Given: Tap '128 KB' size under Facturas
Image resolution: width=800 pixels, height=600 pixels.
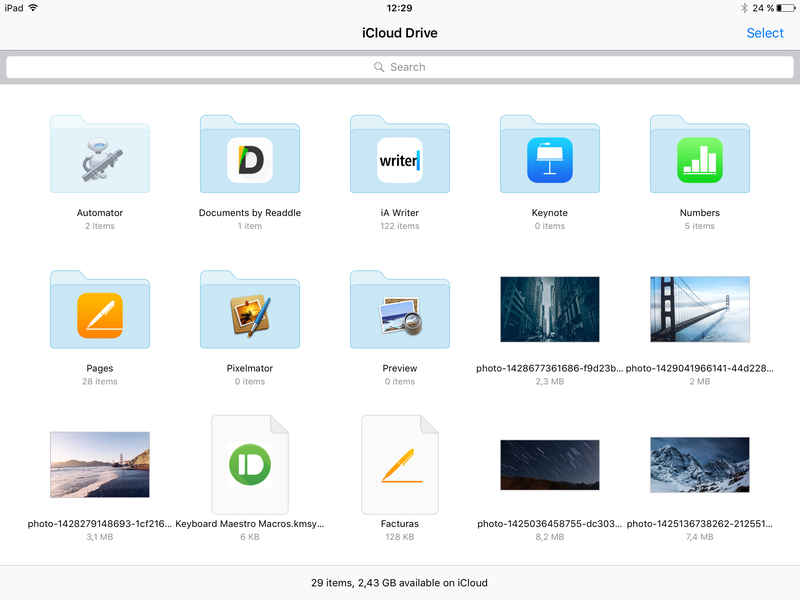Looking at the screenshot, I should point(400,537).
